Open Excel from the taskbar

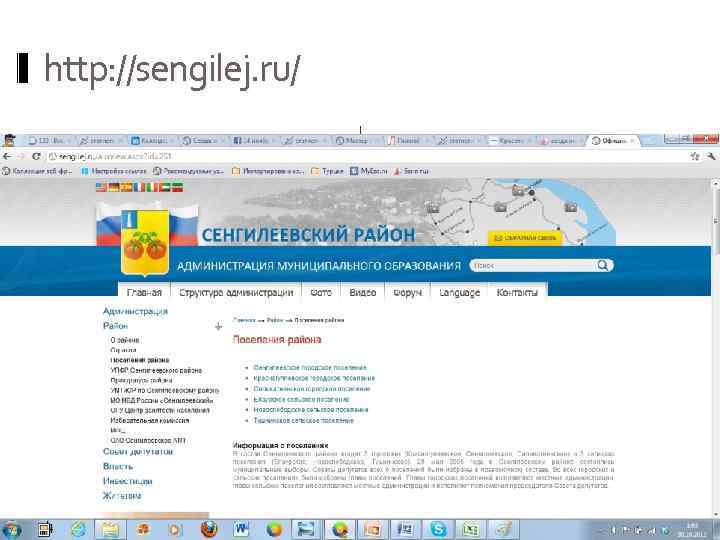[471, 530]
